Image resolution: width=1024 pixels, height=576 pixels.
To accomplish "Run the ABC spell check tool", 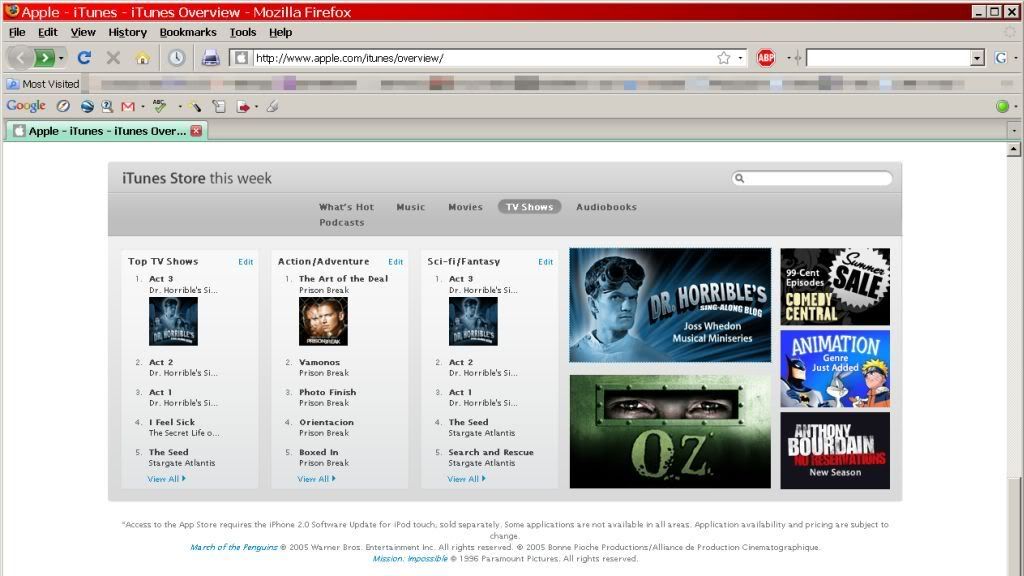I will tap(160, 106).
